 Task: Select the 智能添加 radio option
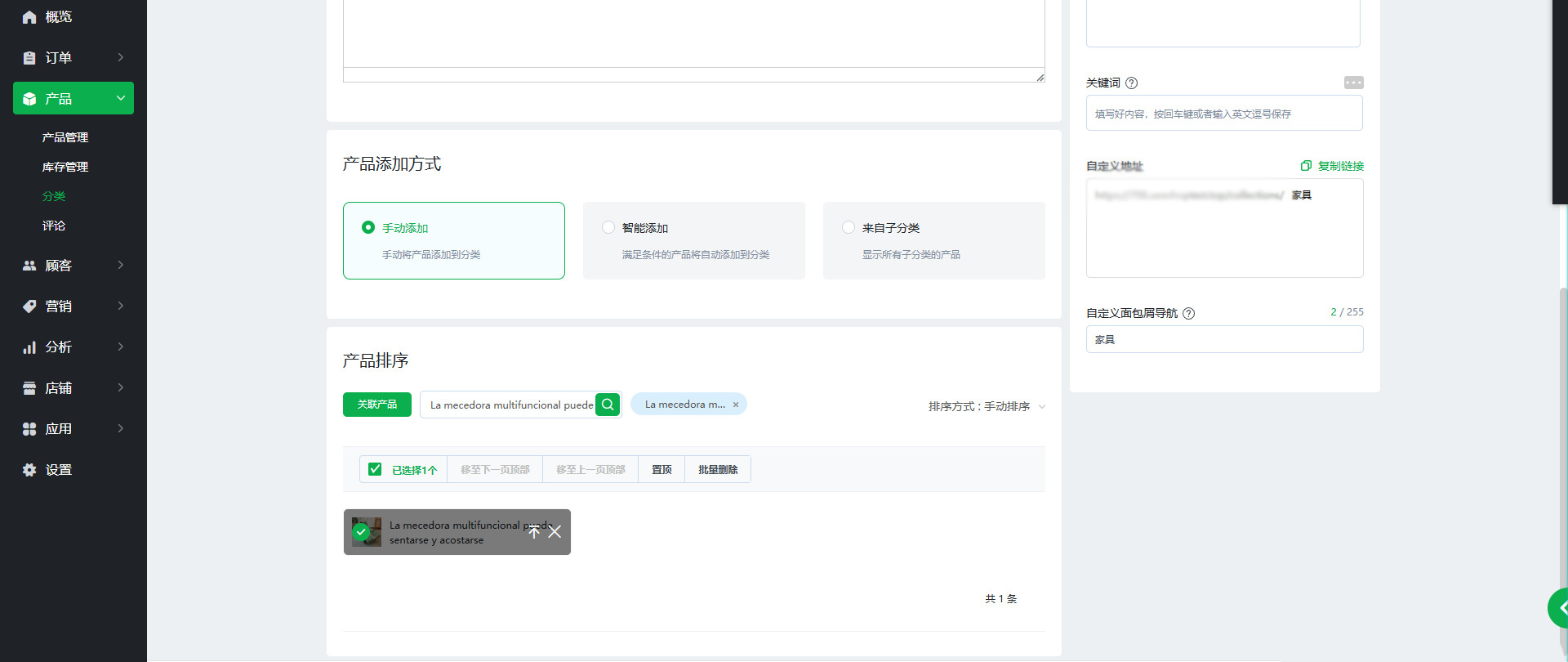608,227
